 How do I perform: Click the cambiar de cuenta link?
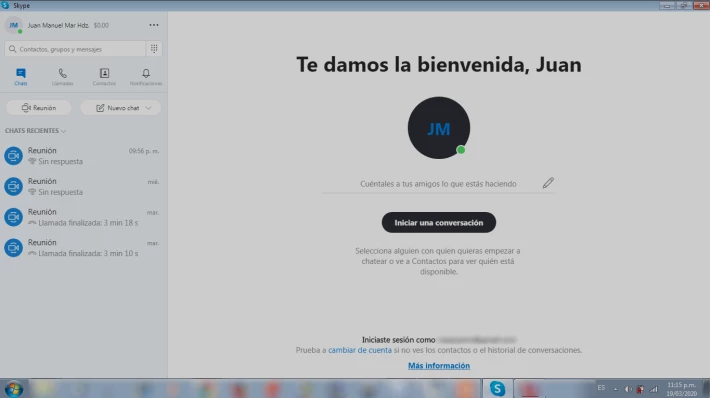click(x=360, y=350)
